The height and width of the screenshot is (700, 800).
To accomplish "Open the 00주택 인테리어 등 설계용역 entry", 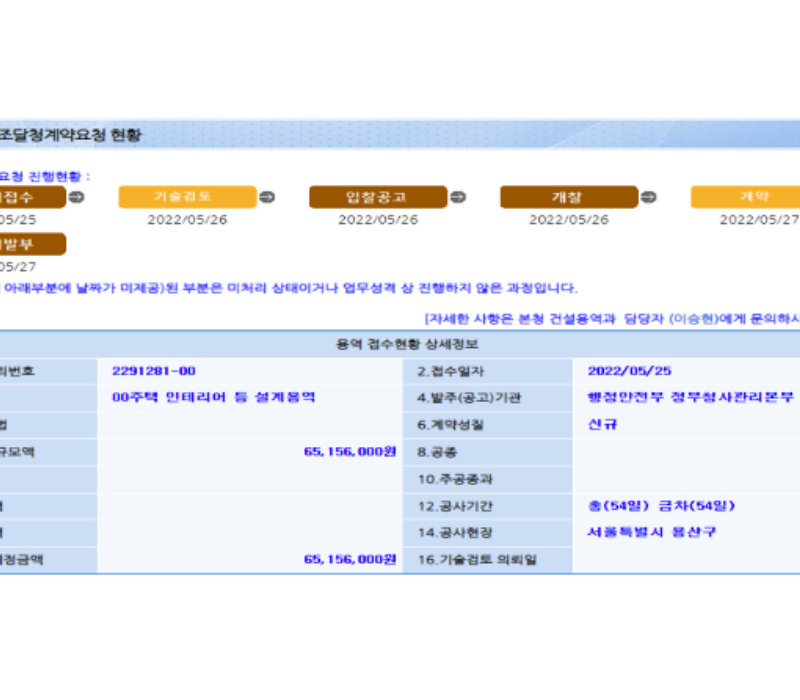I will [214, 397].
